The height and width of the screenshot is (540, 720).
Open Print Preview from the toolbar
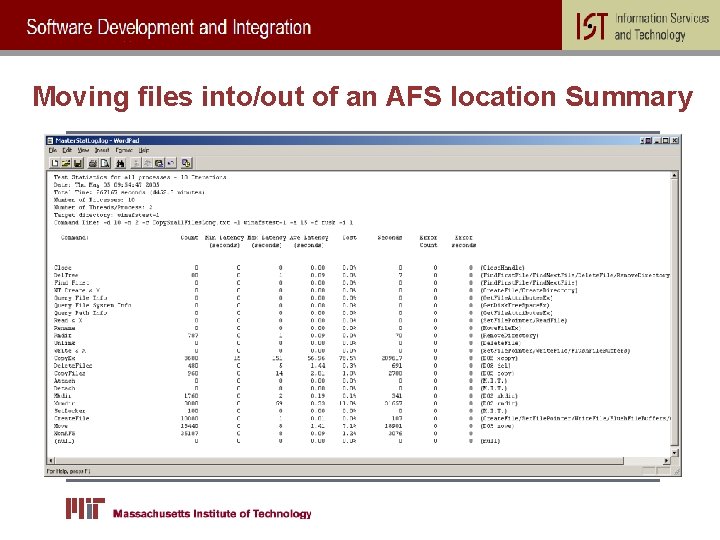(105, 163)
